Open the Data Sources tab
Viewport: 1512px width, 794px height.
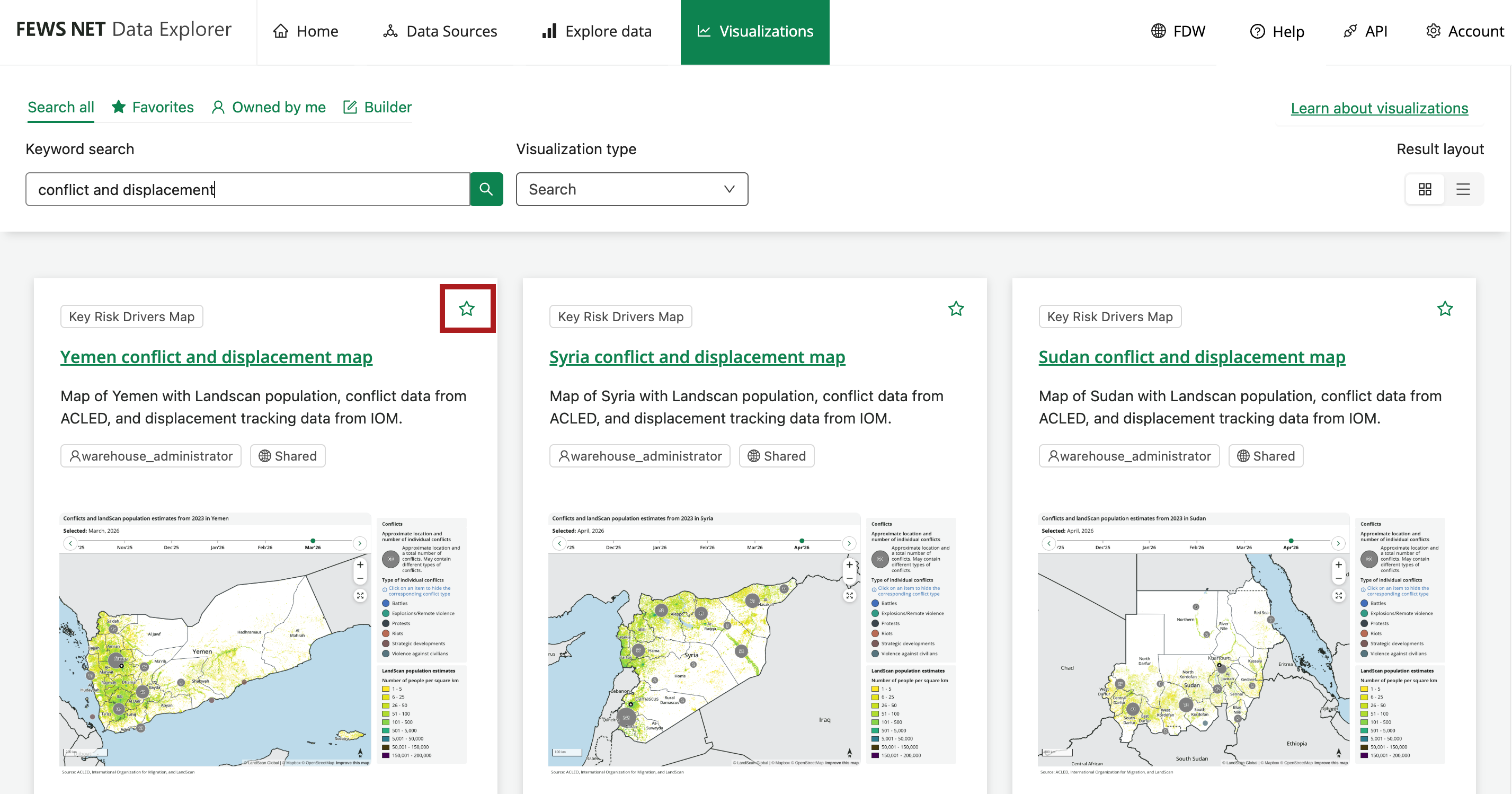point(440,31)
